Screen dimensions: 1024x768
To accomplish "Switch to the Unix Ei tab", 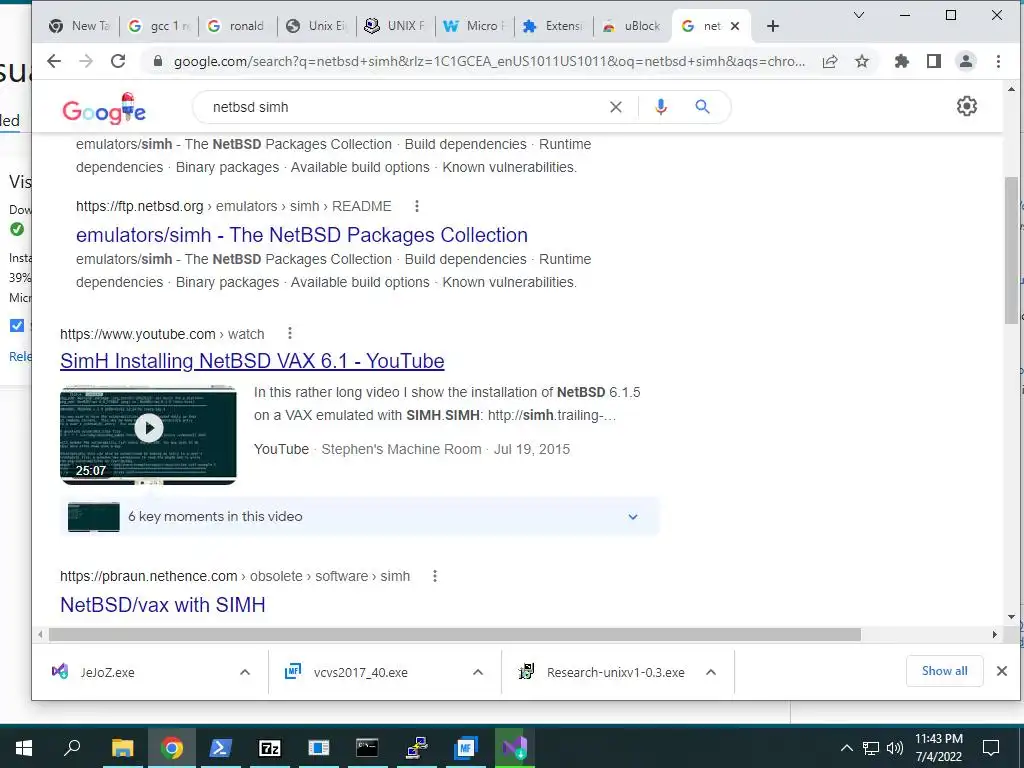I will coord(317,26).
